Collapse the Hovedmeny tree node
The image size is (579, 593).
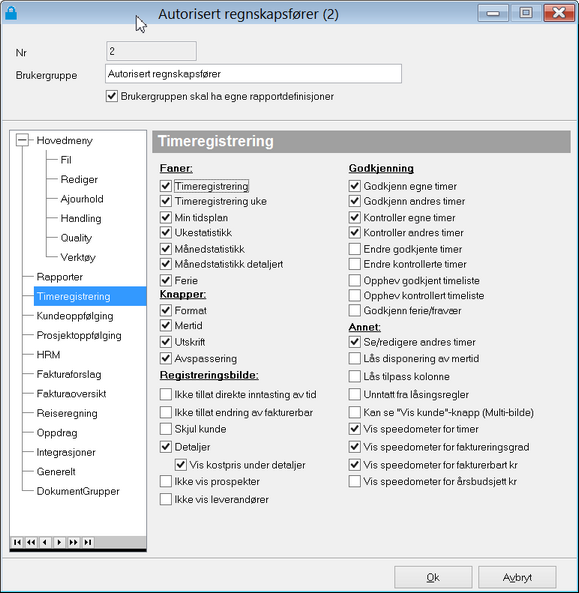tap(22, 140)
